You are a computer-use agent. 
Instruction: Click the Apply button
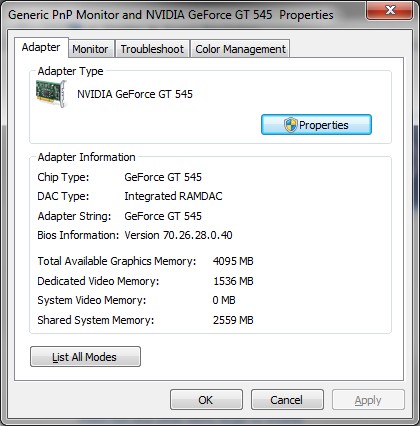pos(368,400)
